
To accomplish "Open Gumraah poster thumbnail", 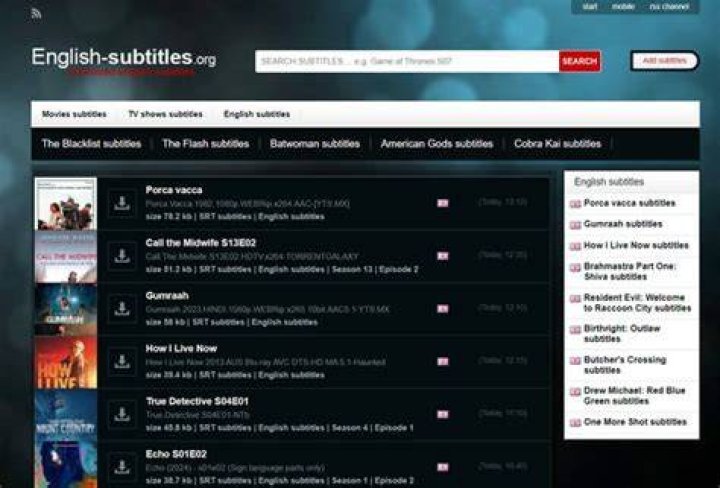I will tap(66, 309).
